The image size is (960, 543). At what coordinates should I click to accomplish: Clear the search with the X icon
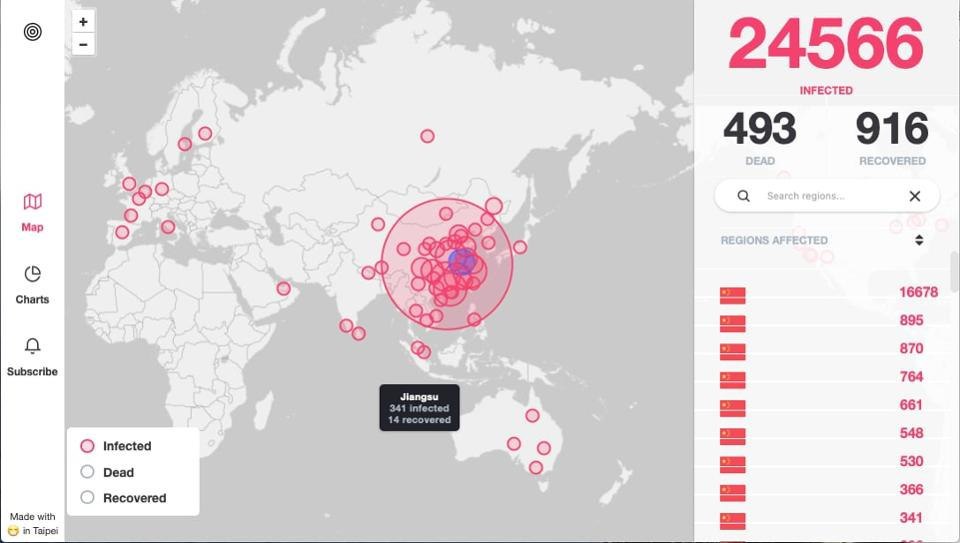tap(914, 196)
